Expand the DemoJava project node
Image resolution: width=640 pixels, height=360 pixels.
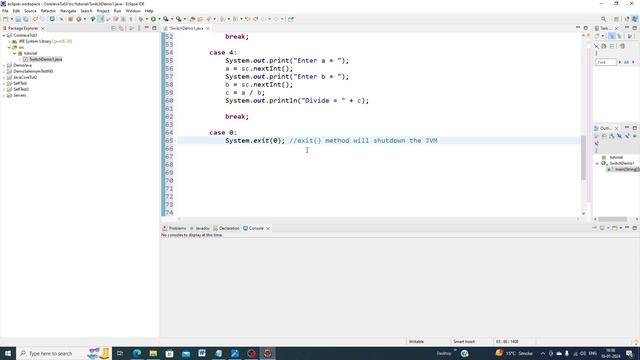tap(4, 65)
